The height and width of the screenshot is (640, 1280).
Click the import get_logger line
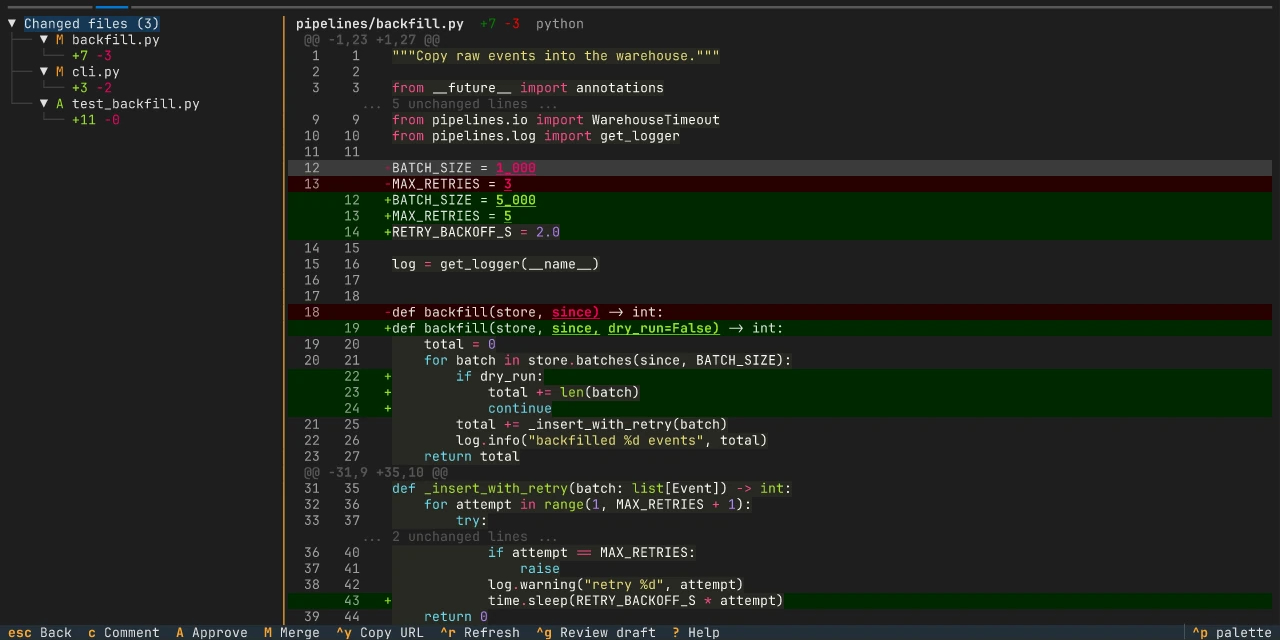[780, 136]
